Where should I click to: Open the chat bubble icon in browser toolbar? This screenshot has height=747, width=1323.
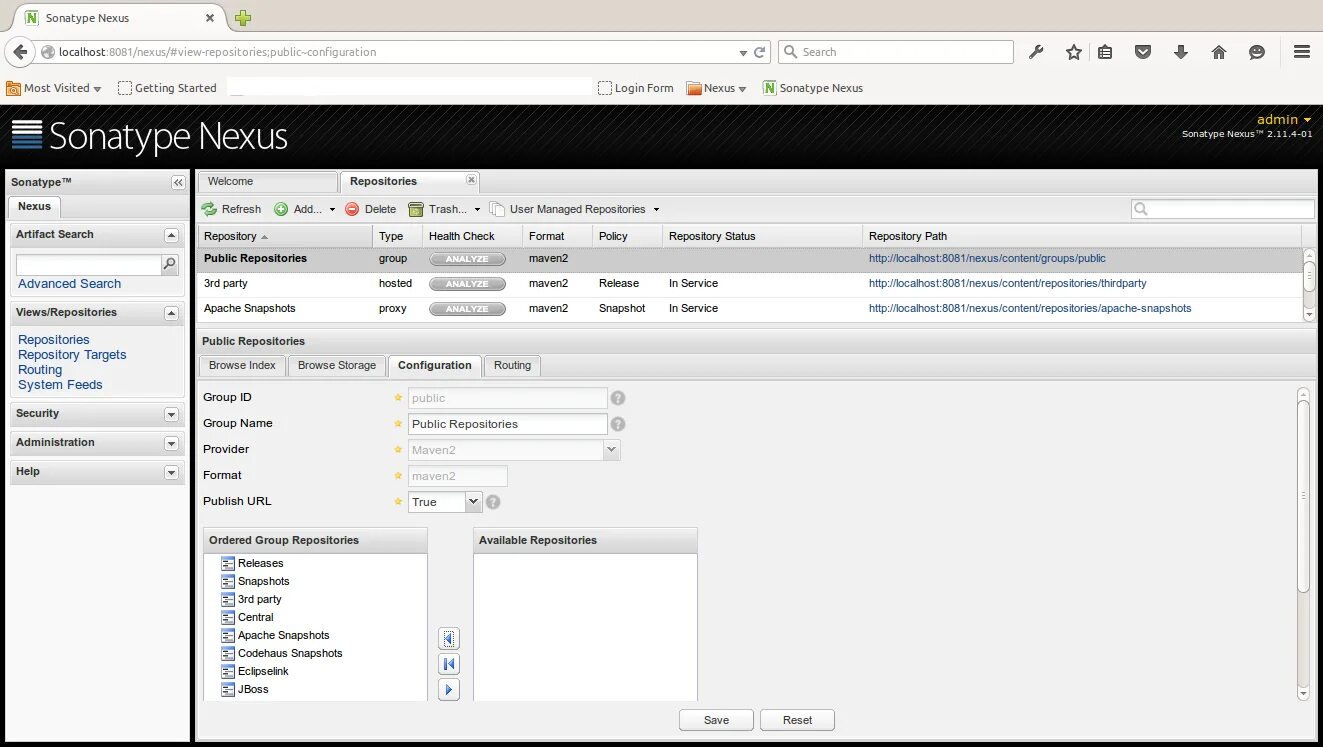coord(1257,52)
